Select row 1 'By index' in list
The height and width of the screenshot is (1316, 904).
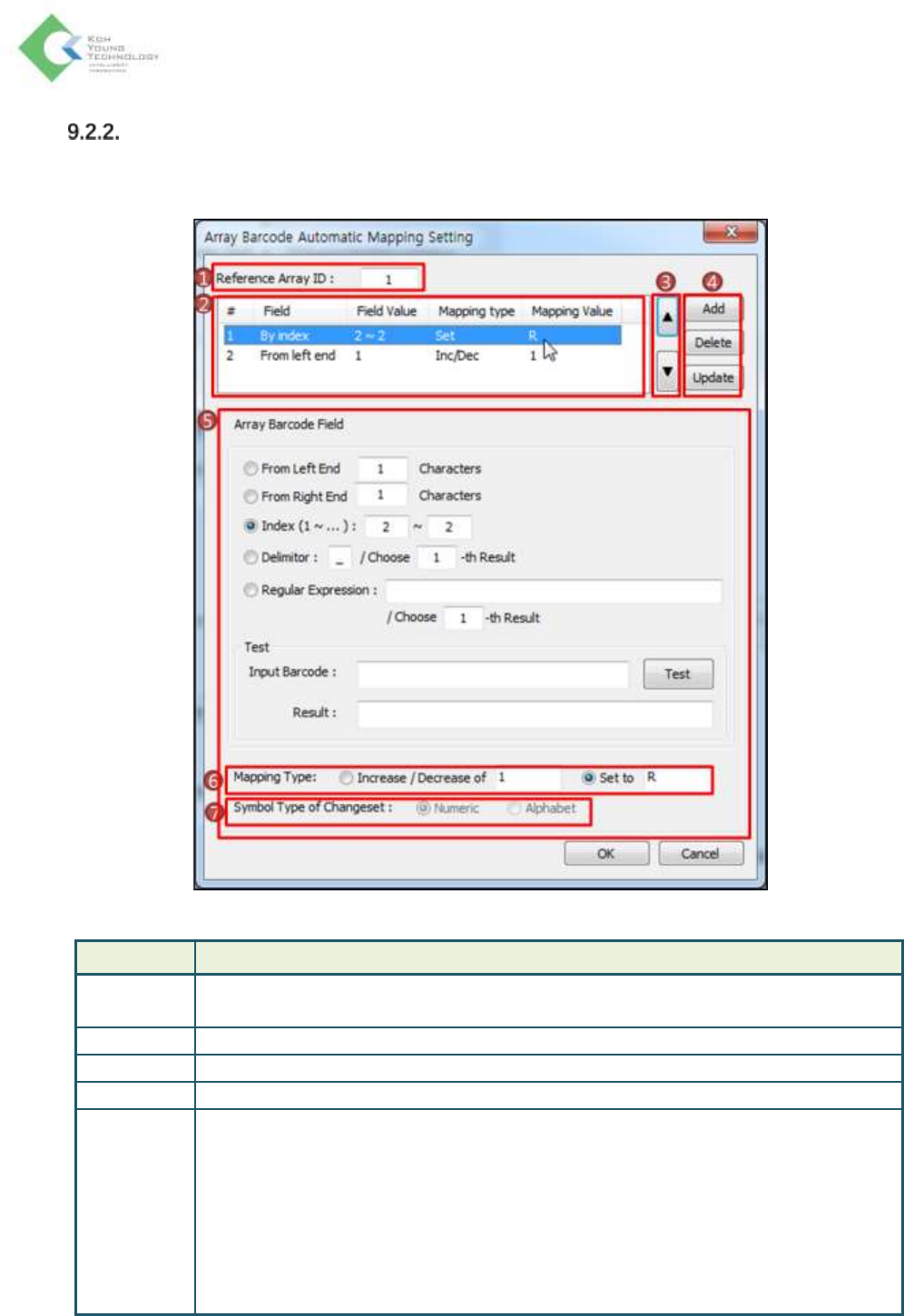click(x=422, y=336)
